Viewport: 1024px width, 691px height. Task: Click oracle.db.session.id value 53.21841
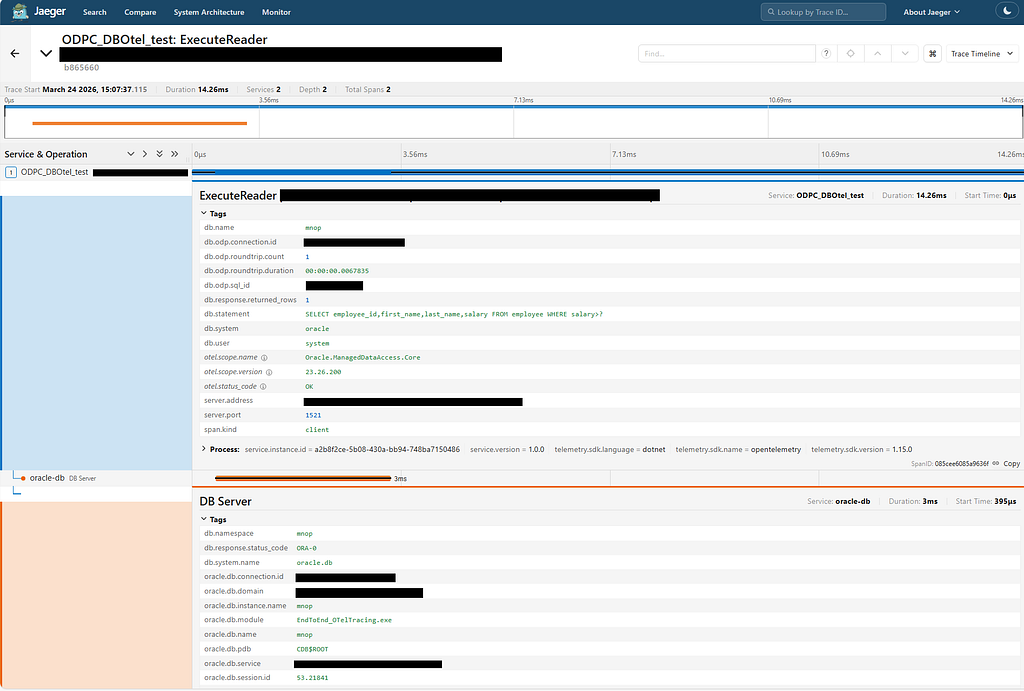312,678
